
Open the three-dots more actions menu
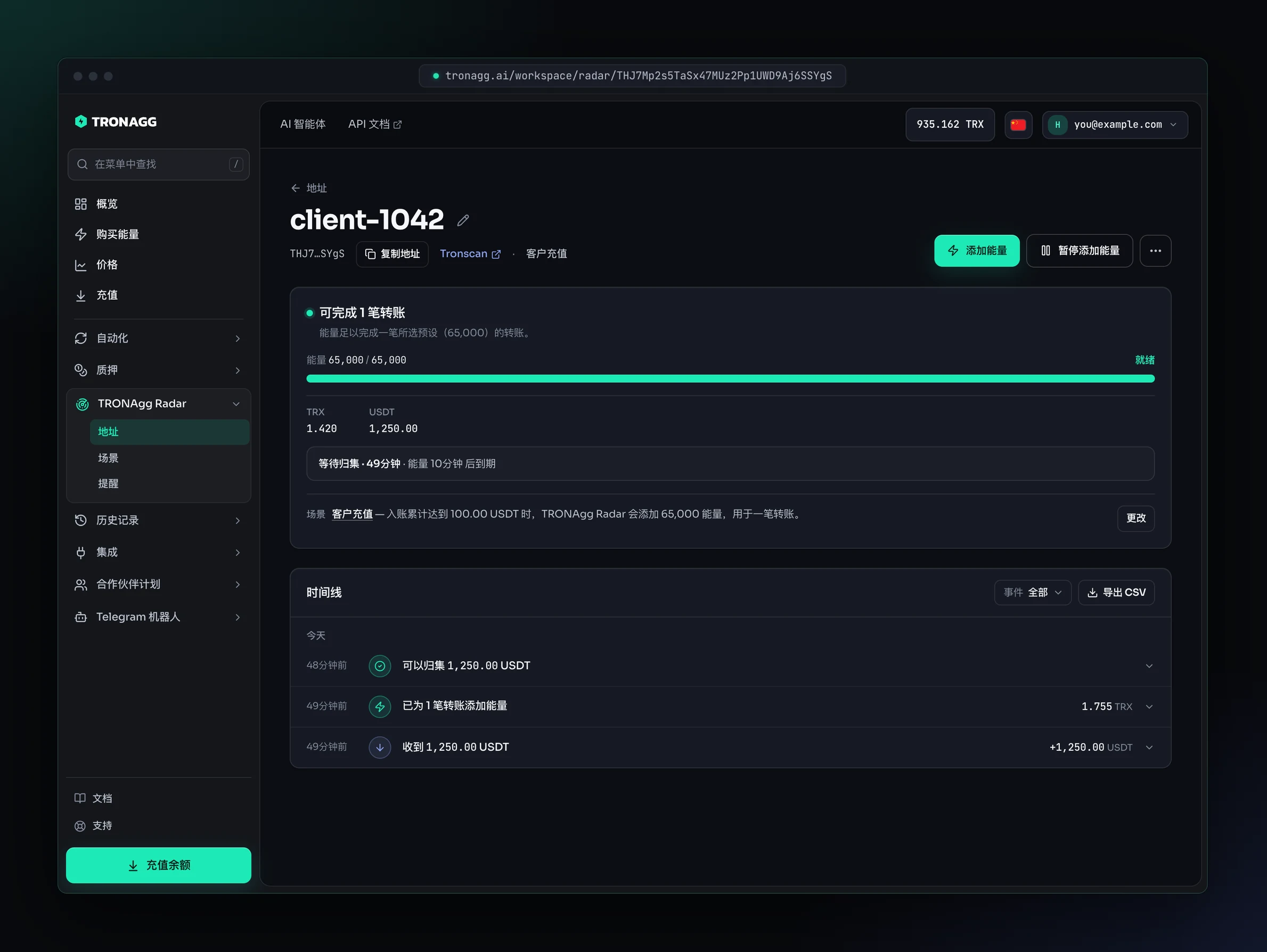[x=1155, y=250]
